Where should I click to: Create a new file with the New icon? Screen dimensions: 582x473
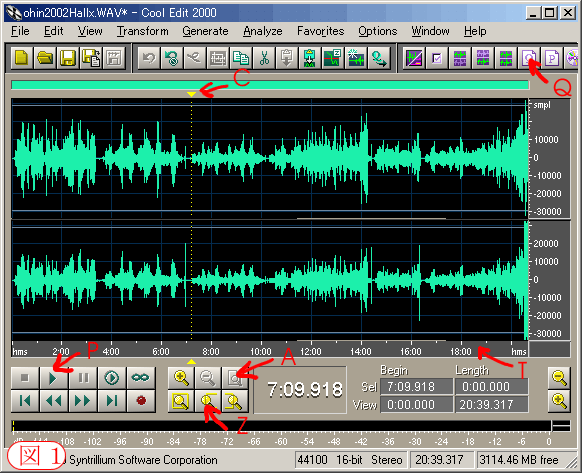[x=22, y=58]
